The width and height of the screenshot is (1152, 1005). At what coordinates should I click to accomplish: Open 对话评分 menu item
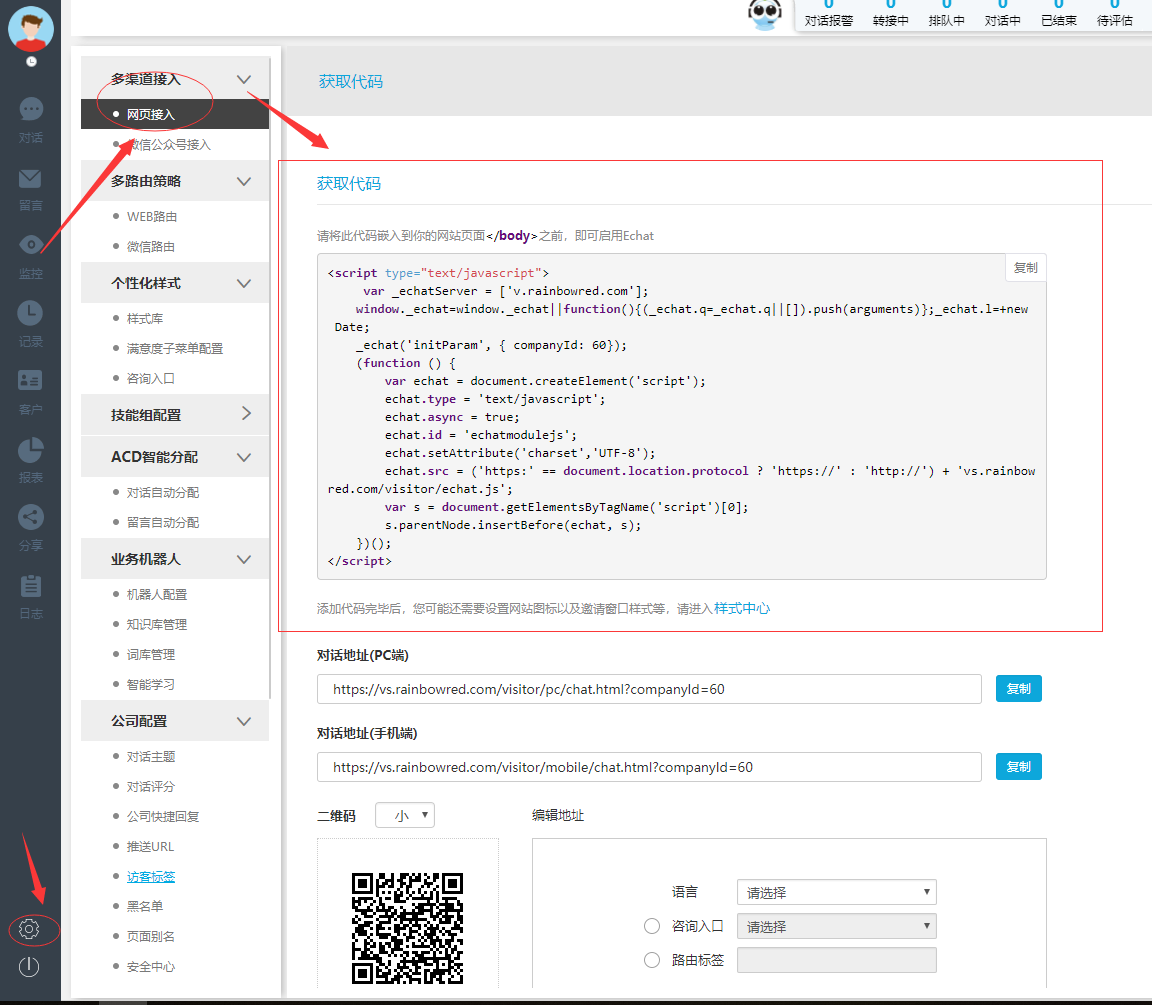(x=151, y=786)
